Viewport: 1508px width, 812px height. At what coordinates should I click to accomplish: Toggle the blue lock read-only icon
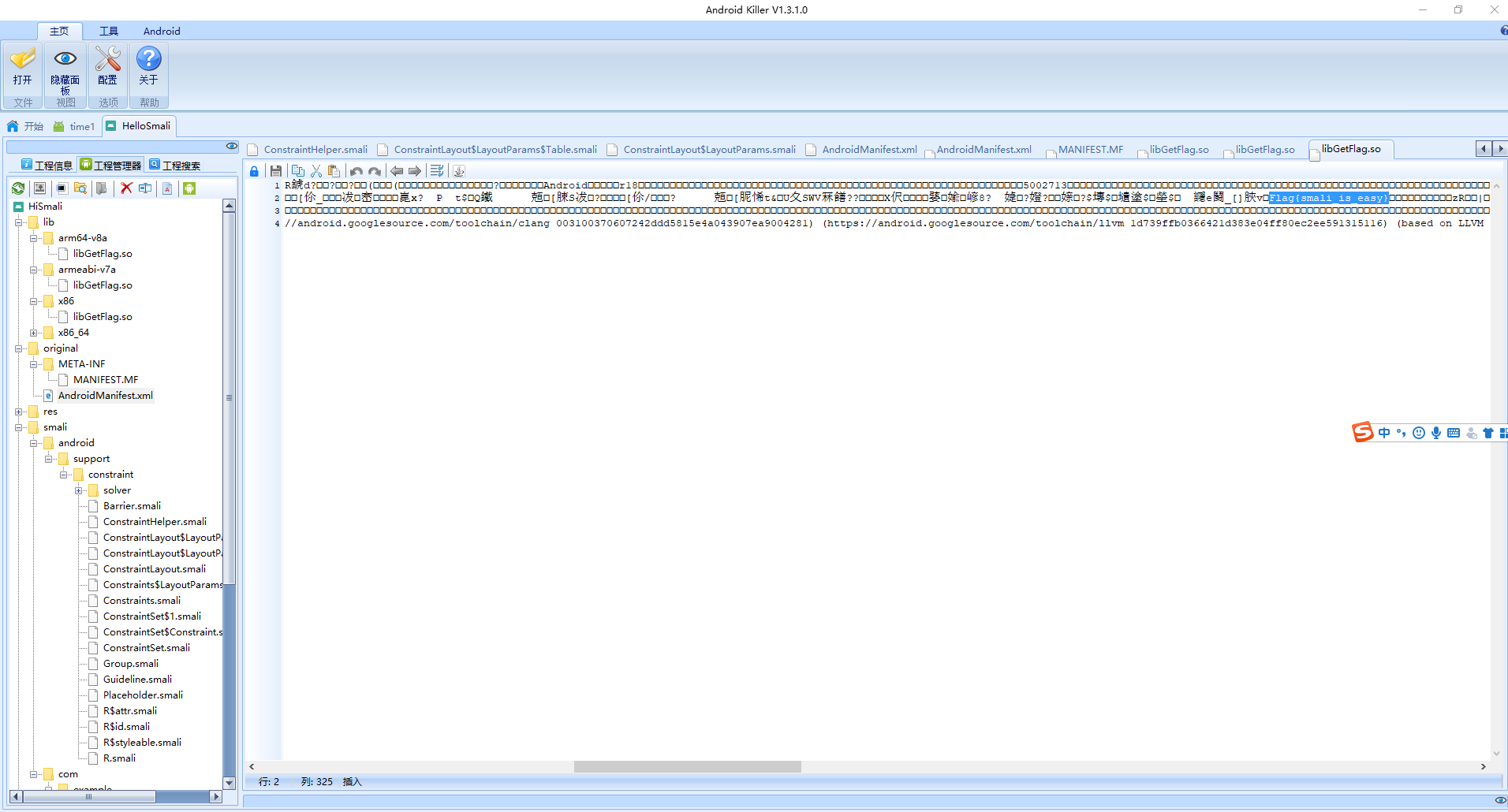click(x=254, y=171)
